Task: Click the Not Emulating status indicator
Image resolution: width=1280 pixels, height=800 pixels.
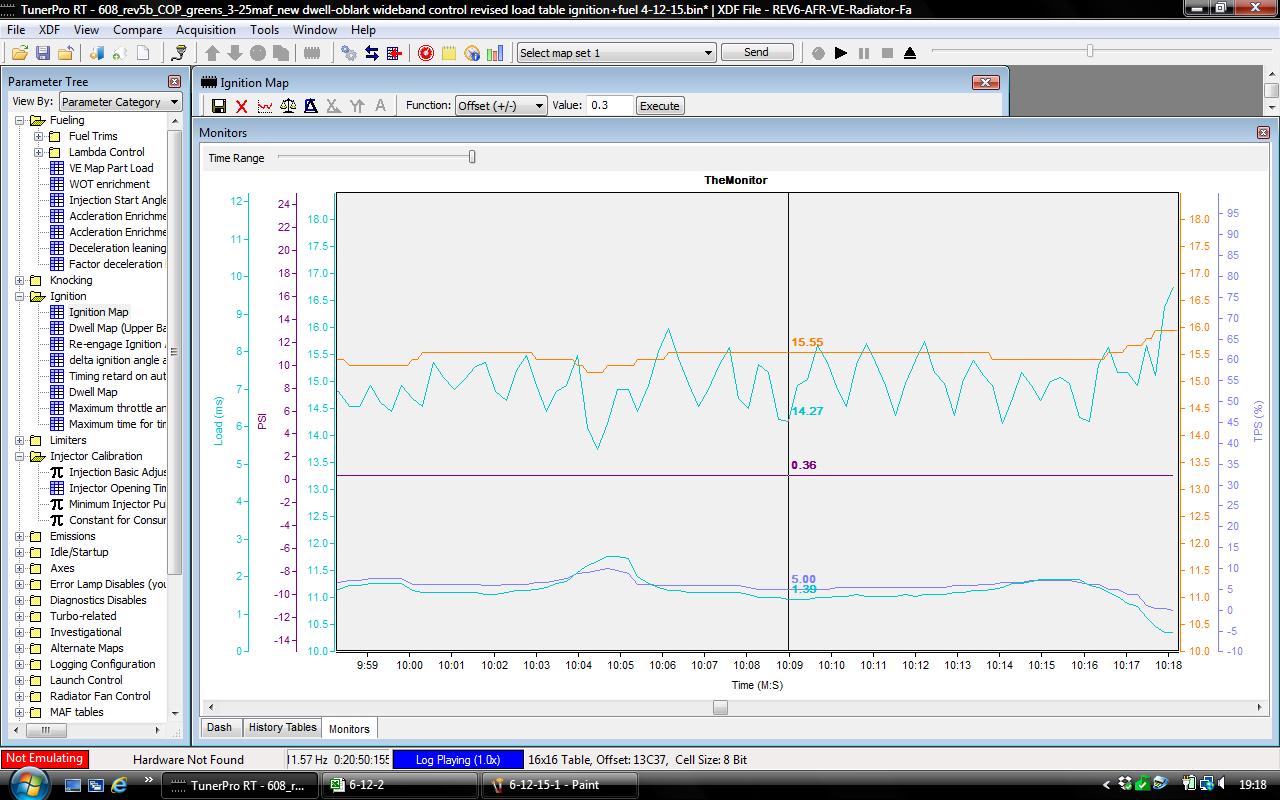Action: coord(44,759)
